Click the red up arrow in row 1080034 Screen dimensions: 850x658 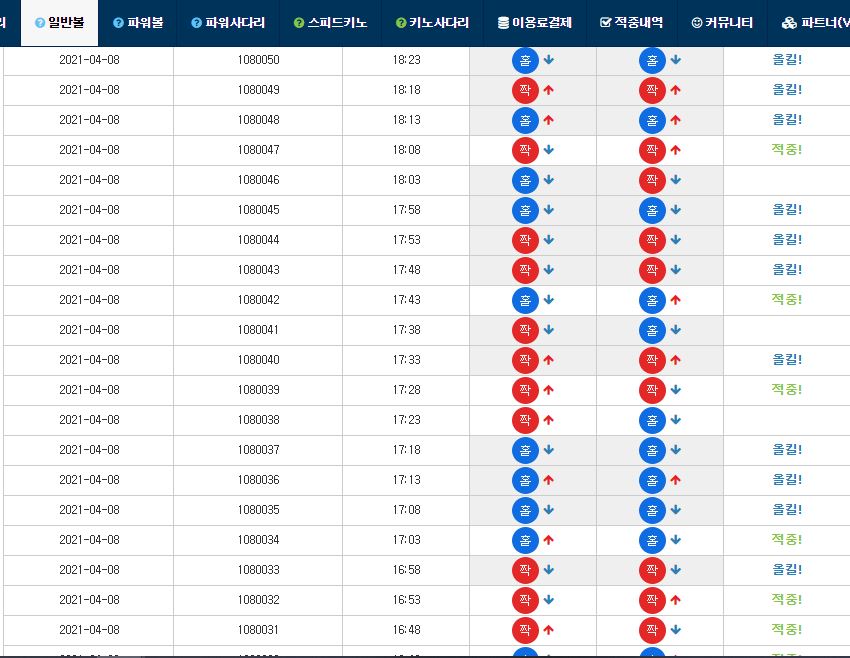click(x=549, y=540)
